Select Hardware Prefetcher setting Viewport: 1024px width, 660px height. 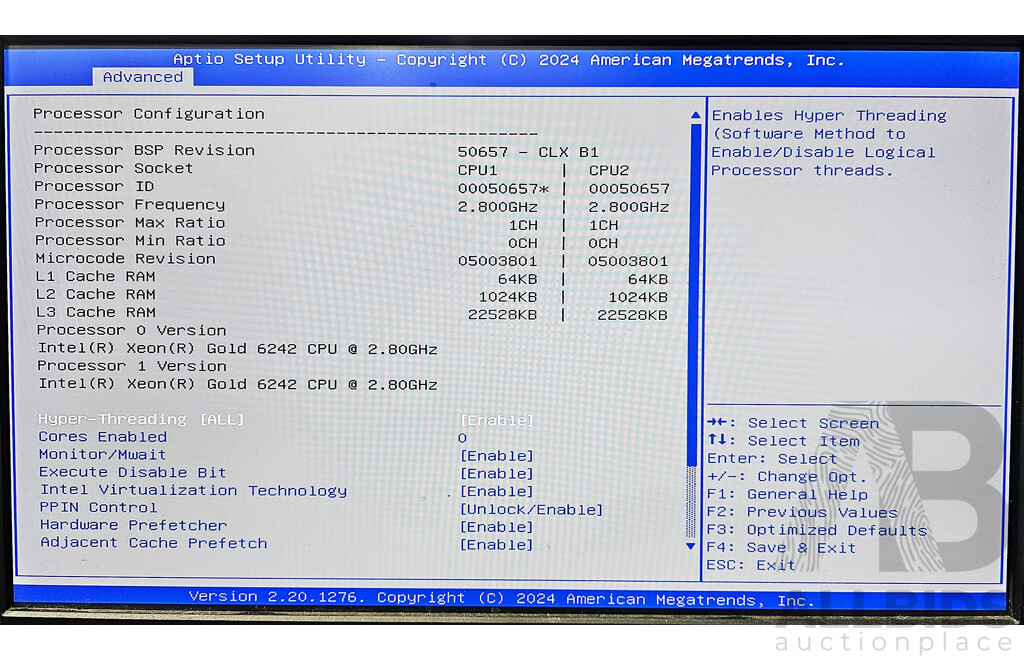133,525
